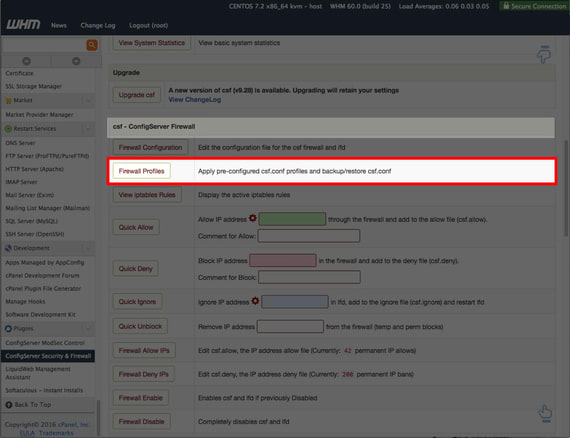This screenshot has width=570, height=438.
Task: Open Manage Hooks in sidebar
Action: click(x=25, y=301)
